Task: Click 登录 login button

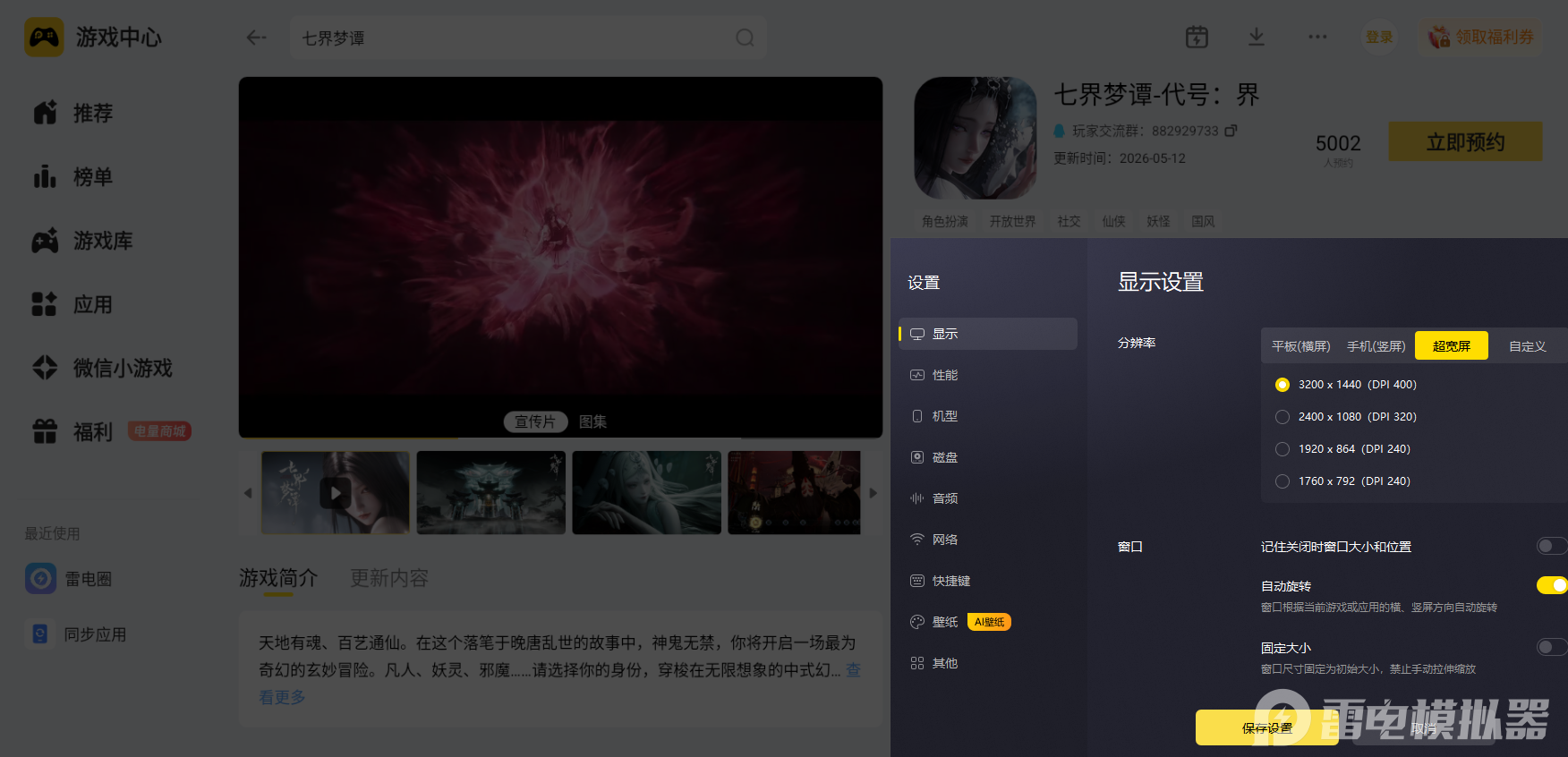Action: point(1379,37)
